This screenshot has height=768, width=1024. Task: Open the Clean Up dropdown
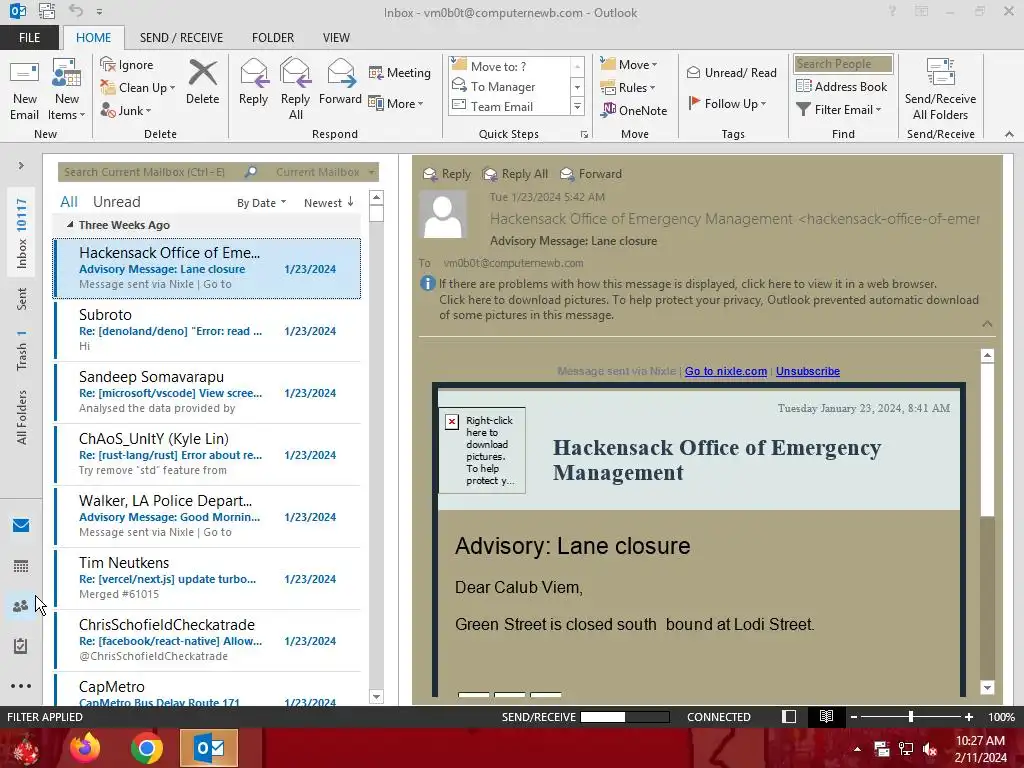(138, 88)
